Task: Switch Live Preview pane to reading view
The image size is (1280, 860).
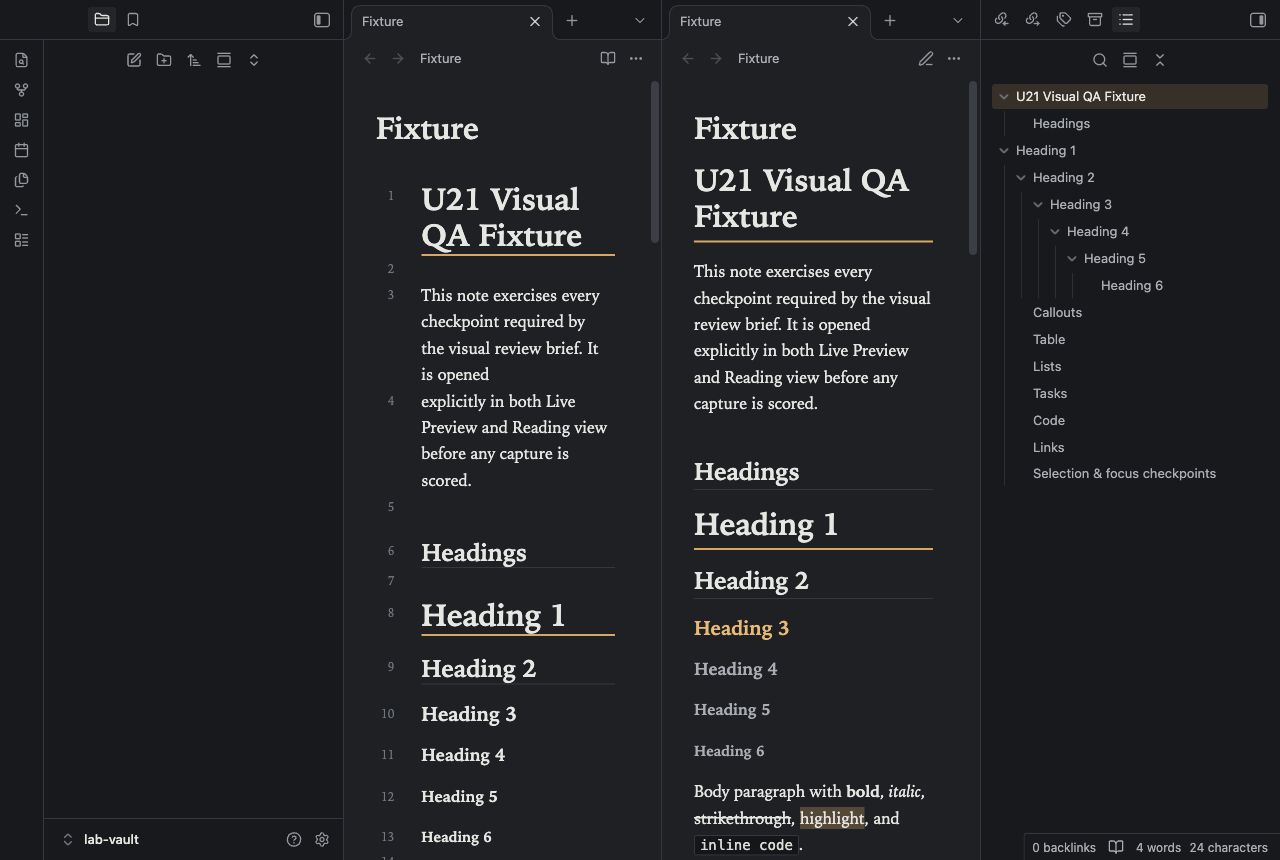Action: [608, 58]
